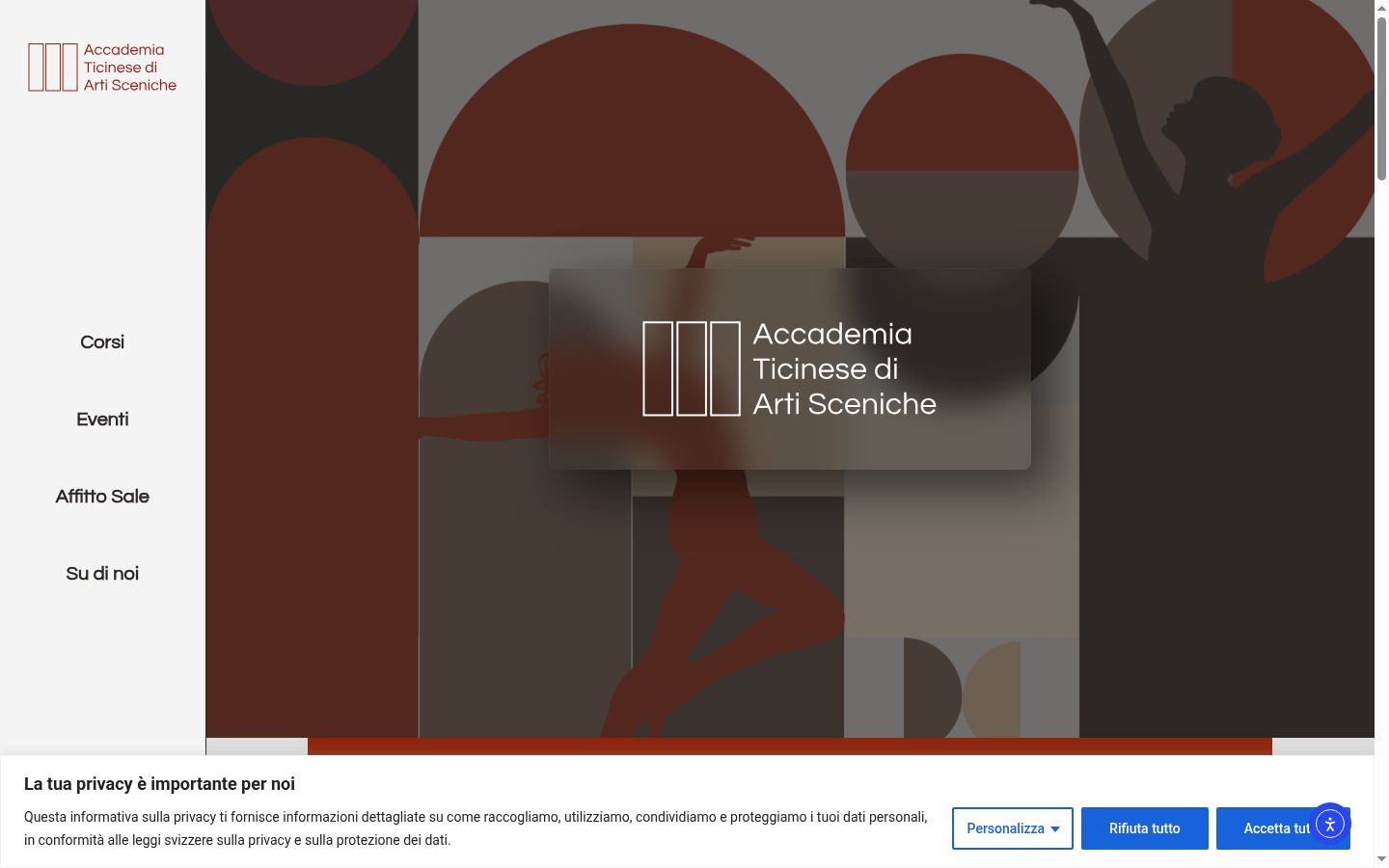Navigate to Su di noi
The width and height of the screenshot is (1389, 868).
tap(102, 574)
